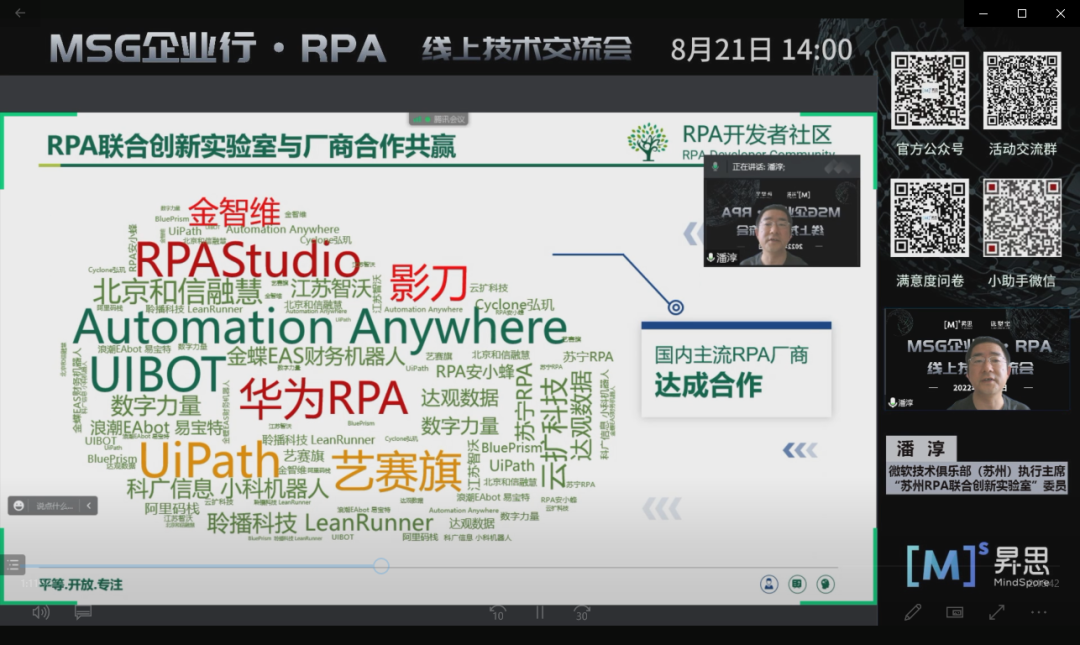Rewind the video 10 seconds
This screenshot has width=1080, height=645.
[x=497, y=612]
